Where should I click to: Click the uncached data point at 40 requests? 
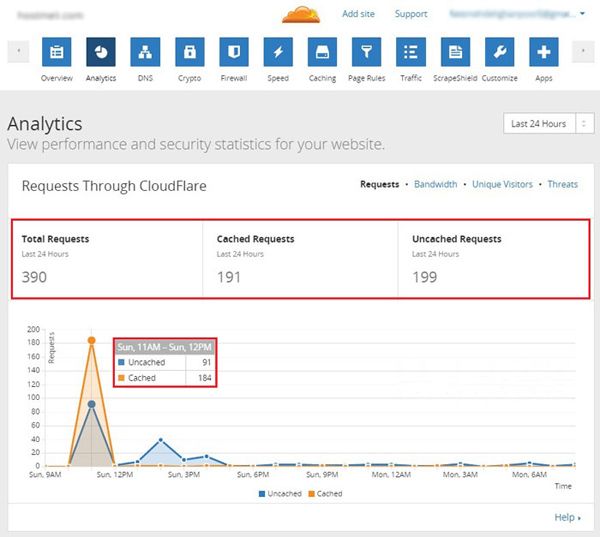(161, 440)
